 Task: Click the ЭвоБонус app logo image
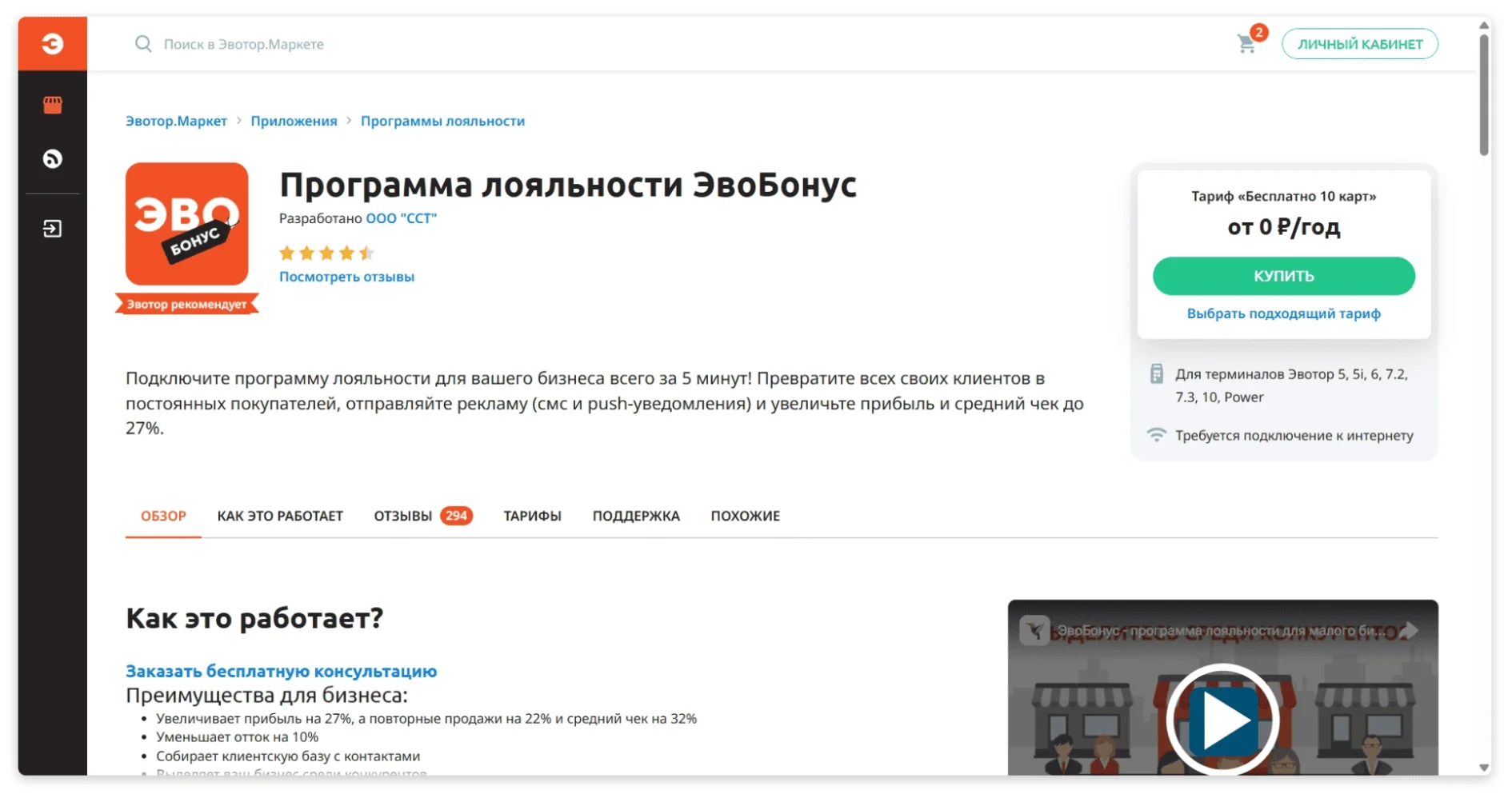186,224
